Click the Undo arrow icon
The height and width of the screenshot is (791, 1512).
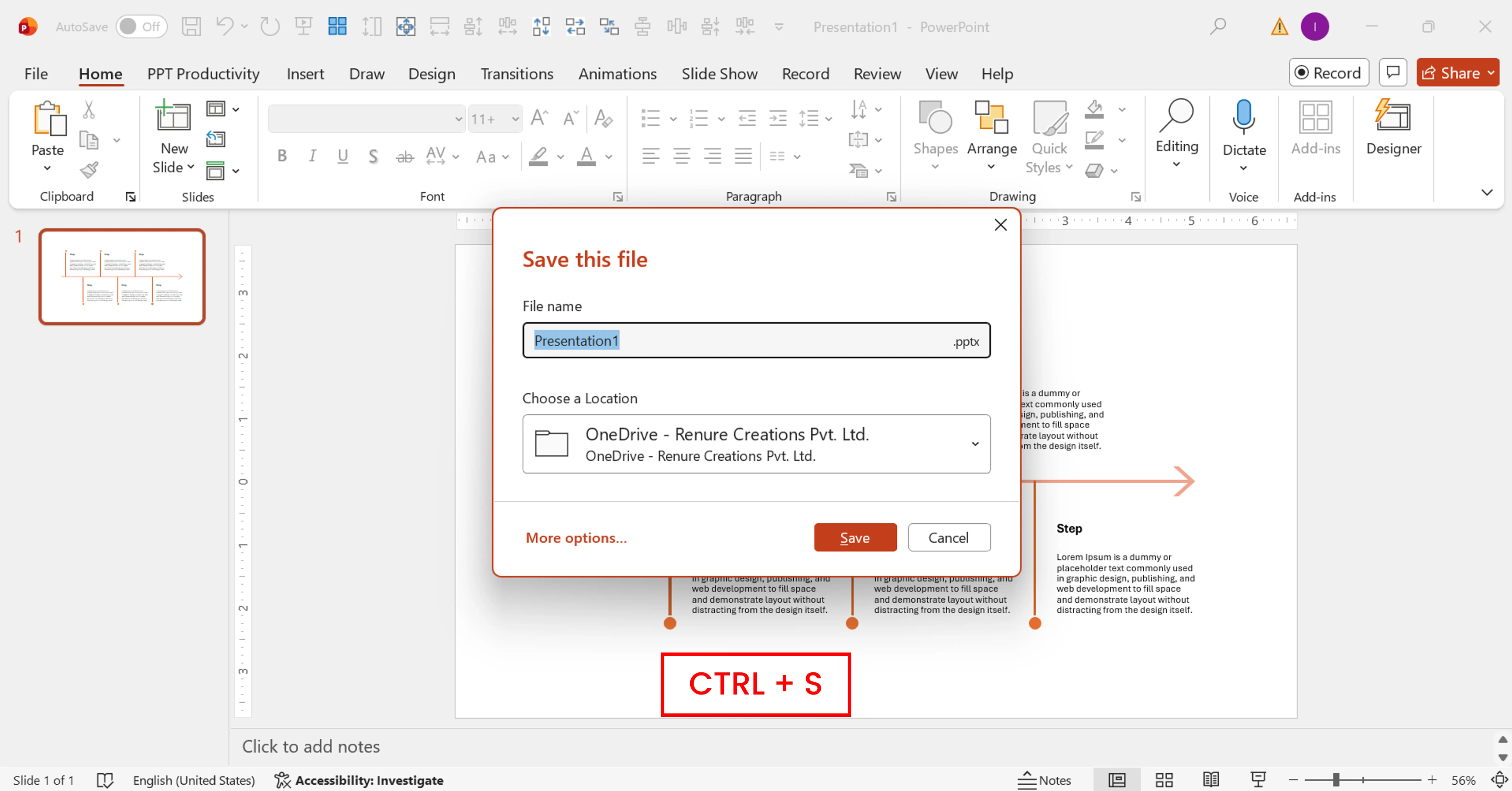click(x=225, y=26)
